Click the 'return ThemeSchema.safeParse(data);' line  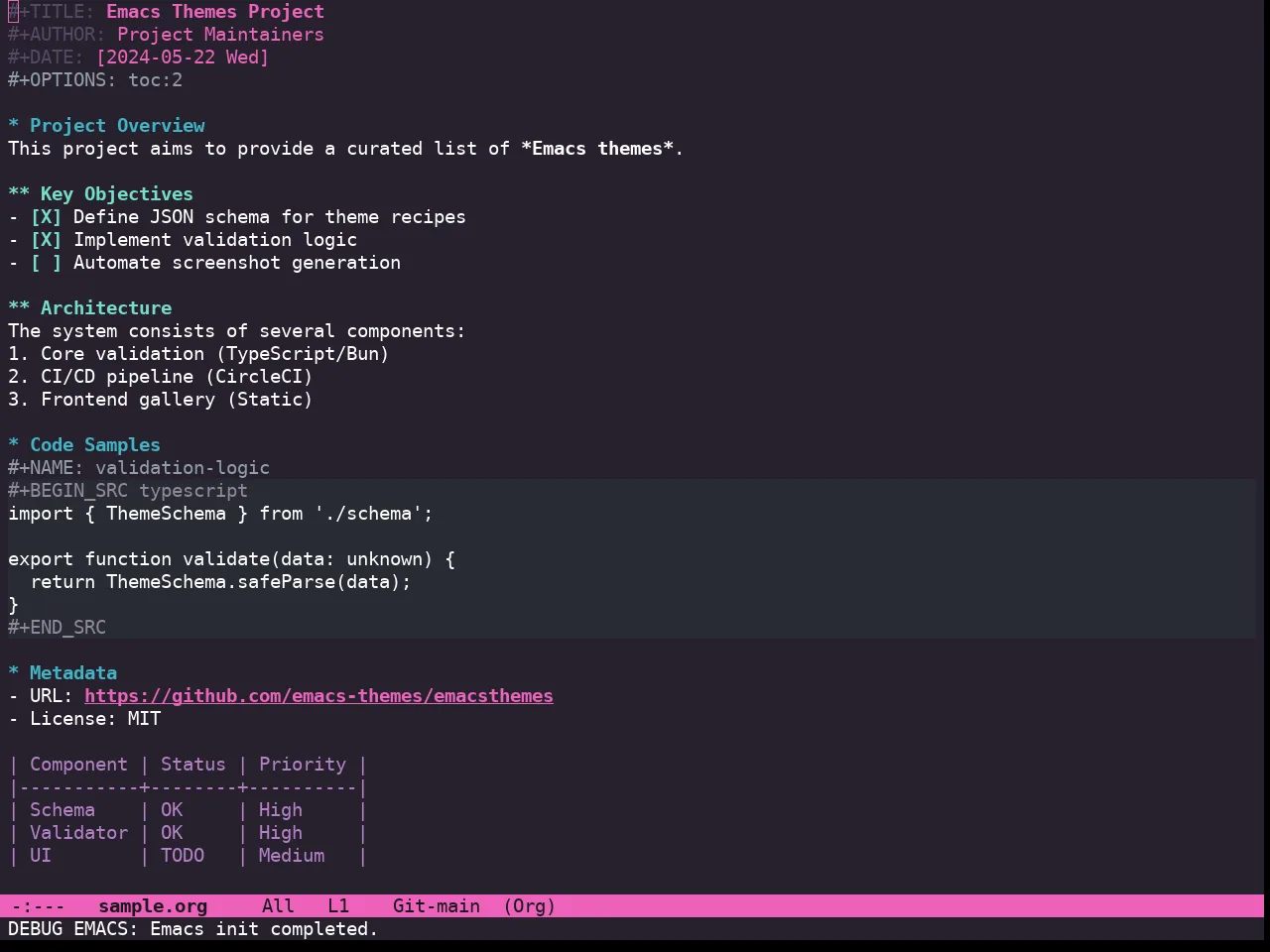pos(220,582)
